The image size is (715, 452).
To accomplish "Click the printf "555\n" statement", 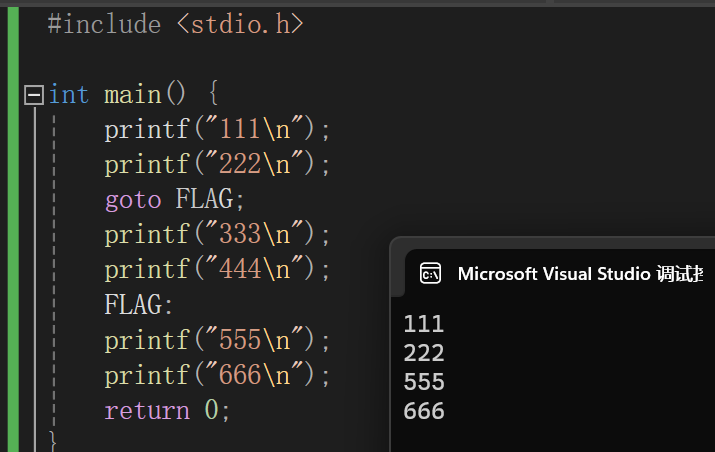I will (216, 340).
